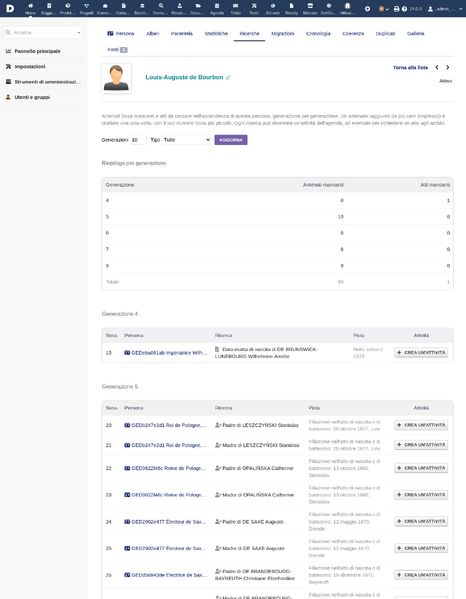Click the plus quick-add icon in top bar
Image resolution: width=466 pixels, height=599 pixels.
click(x=367, y=8)
